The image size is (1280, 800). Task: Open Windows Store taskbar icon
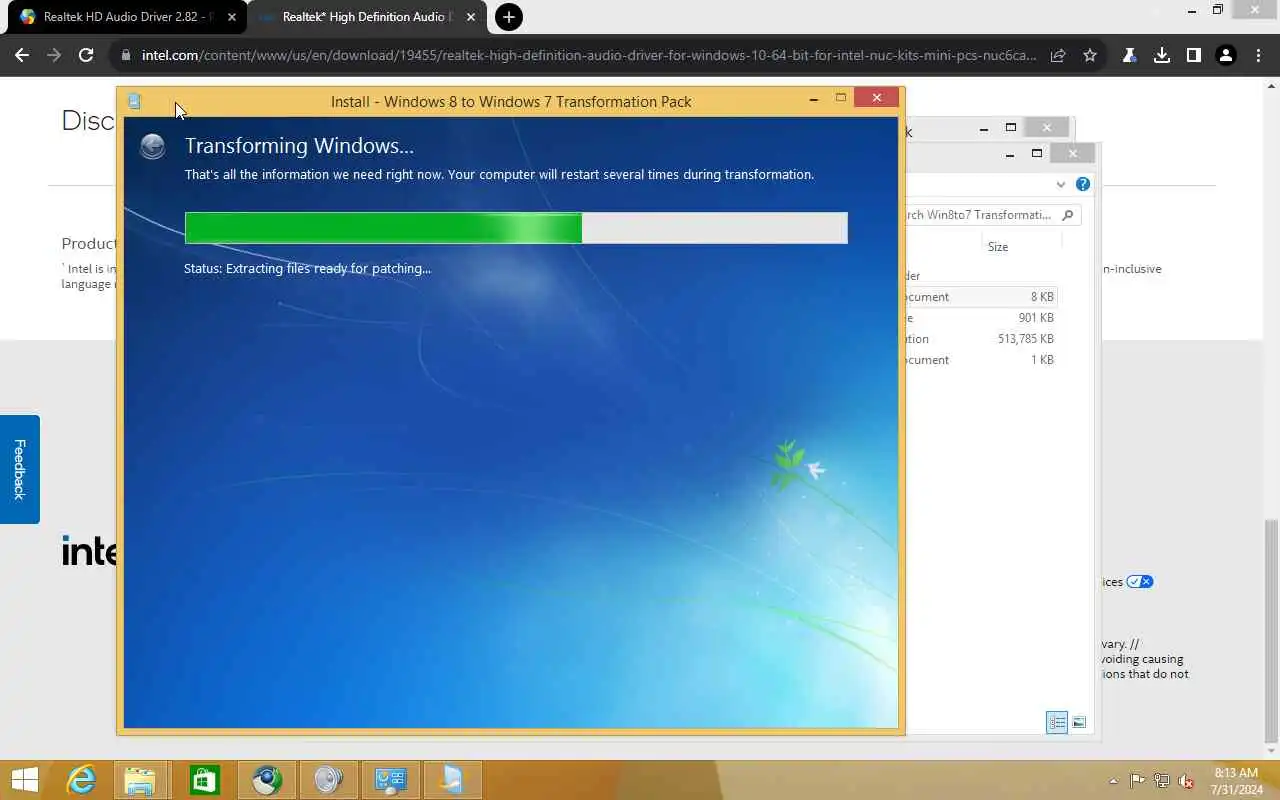(x=204, y=780)
